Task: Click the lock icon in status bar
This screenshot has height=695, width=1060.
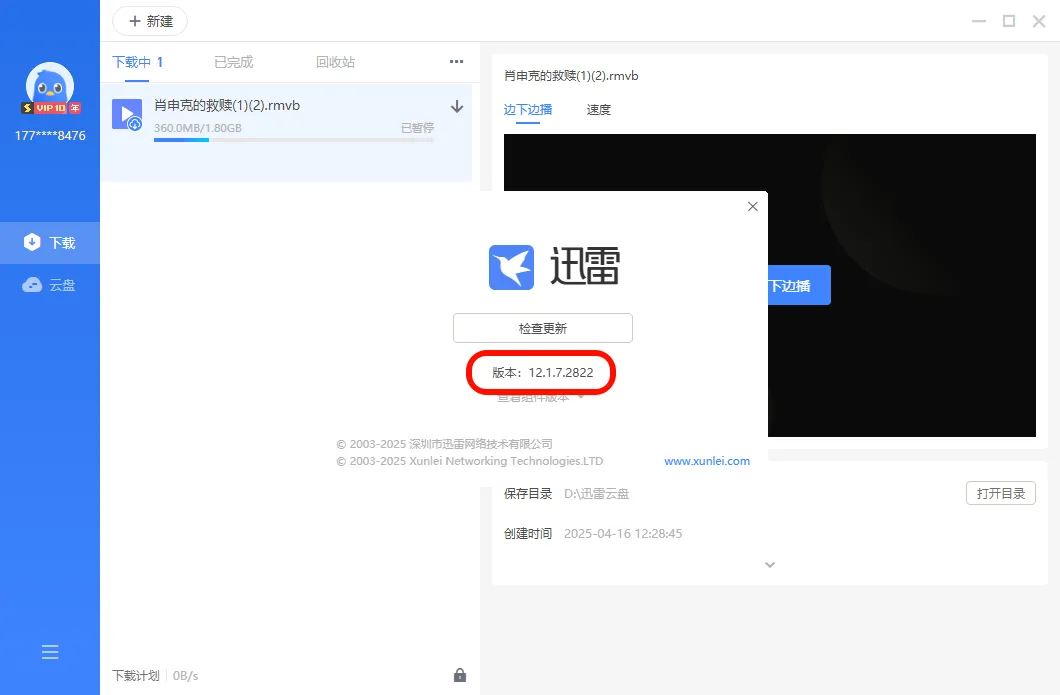Action: [x=460, y=675]
